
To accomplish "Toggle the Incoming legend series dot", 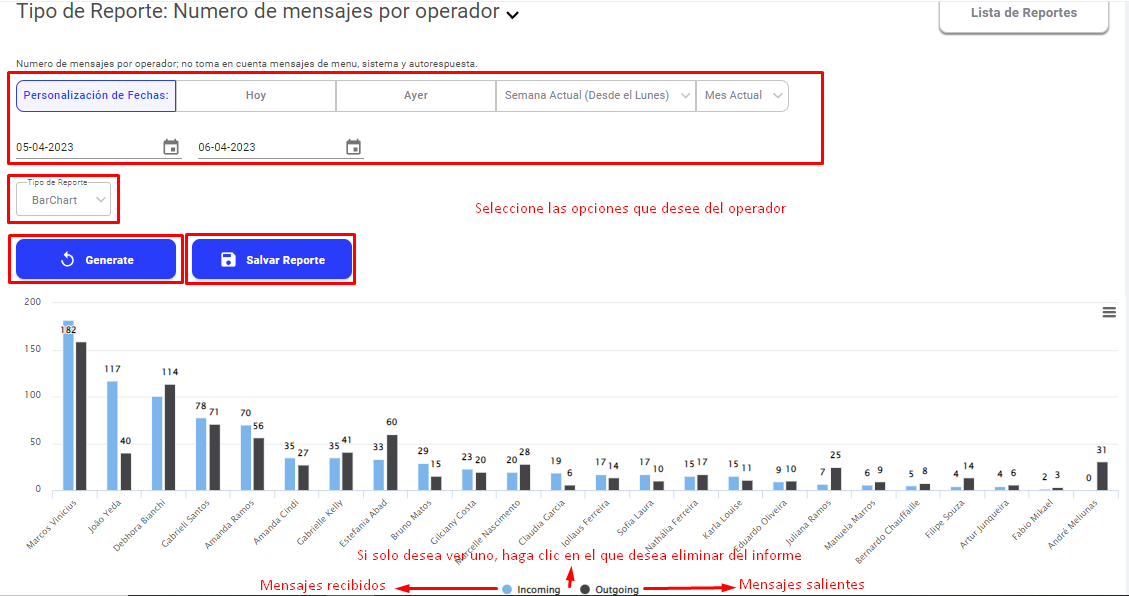I will pyautogui.click(x=508, y=590).
